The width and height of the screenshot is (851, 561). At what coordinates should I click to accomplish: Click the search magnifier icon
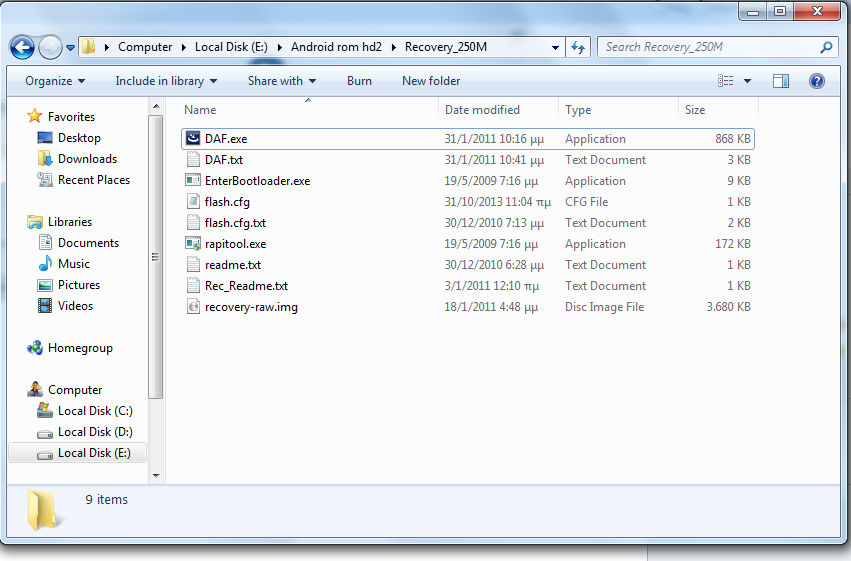click(x=826, y=47)
